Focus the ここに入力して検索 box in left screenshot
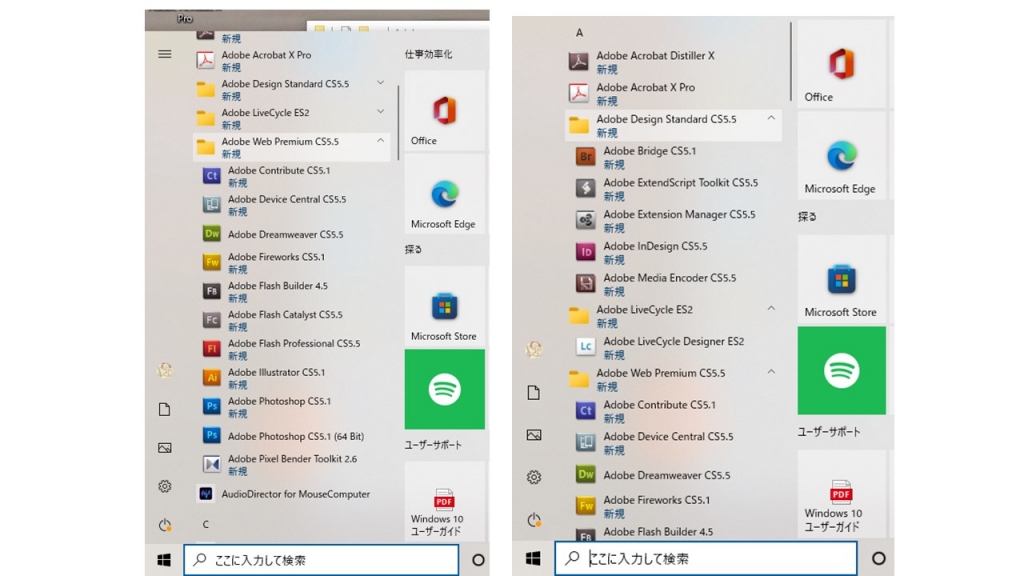Viewport: 1024px width, 576px height. (x=321, y=560)
